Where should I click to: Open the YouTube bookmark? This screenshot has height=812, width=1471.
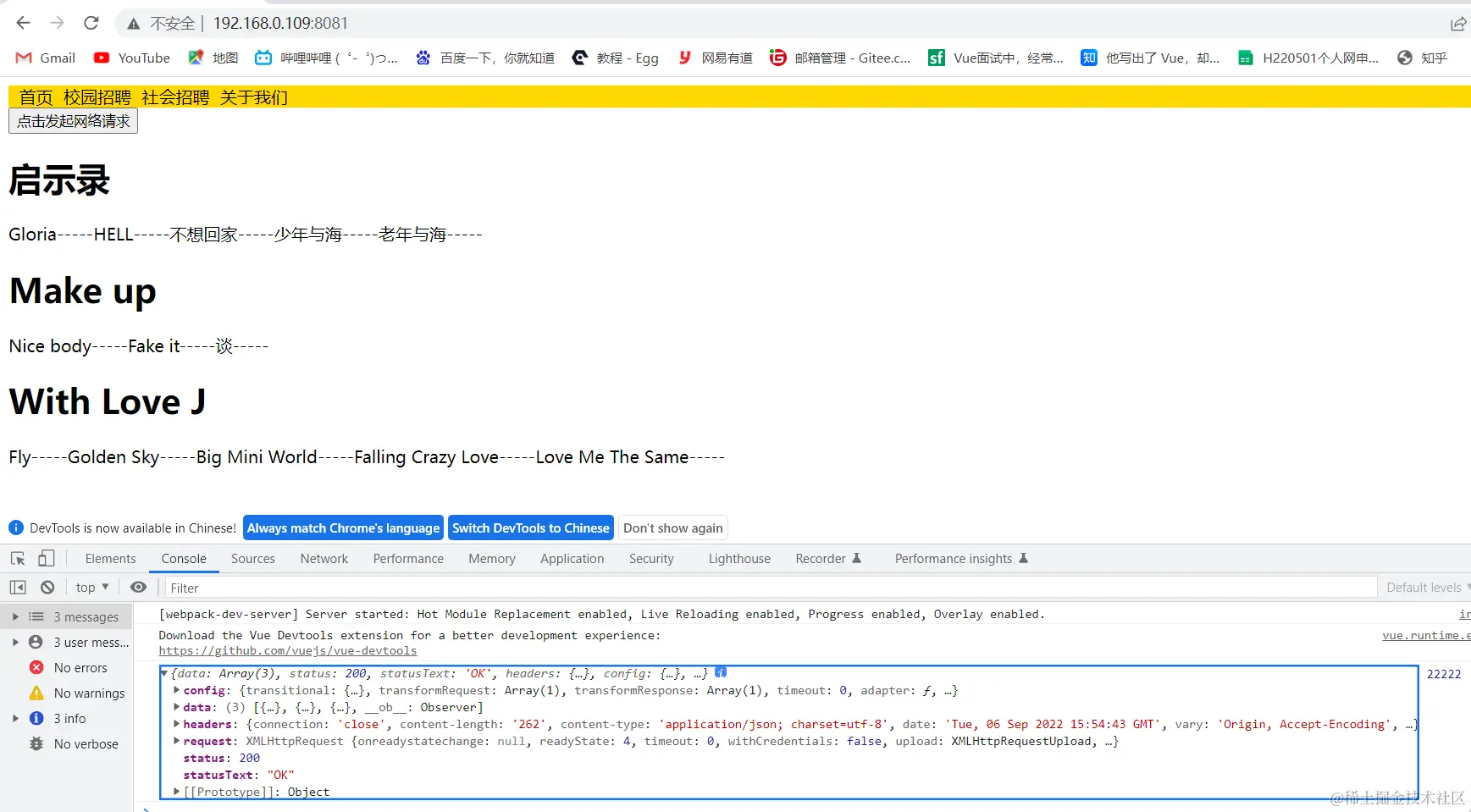point(132,58)
